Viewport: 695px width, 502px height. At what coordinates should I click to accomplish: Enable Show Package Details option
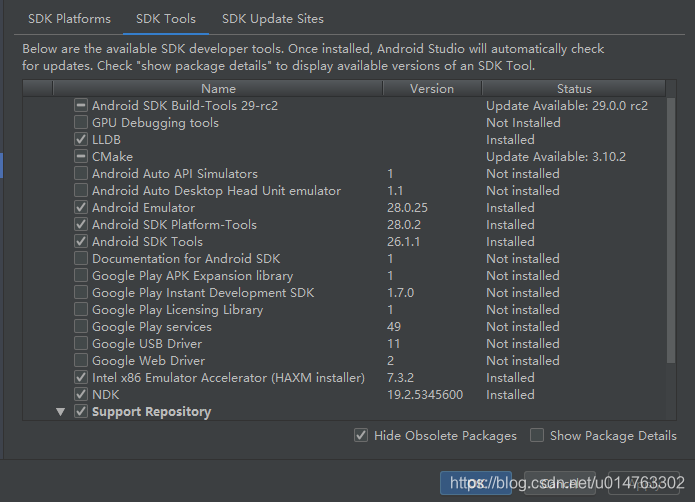coord(537,436)
